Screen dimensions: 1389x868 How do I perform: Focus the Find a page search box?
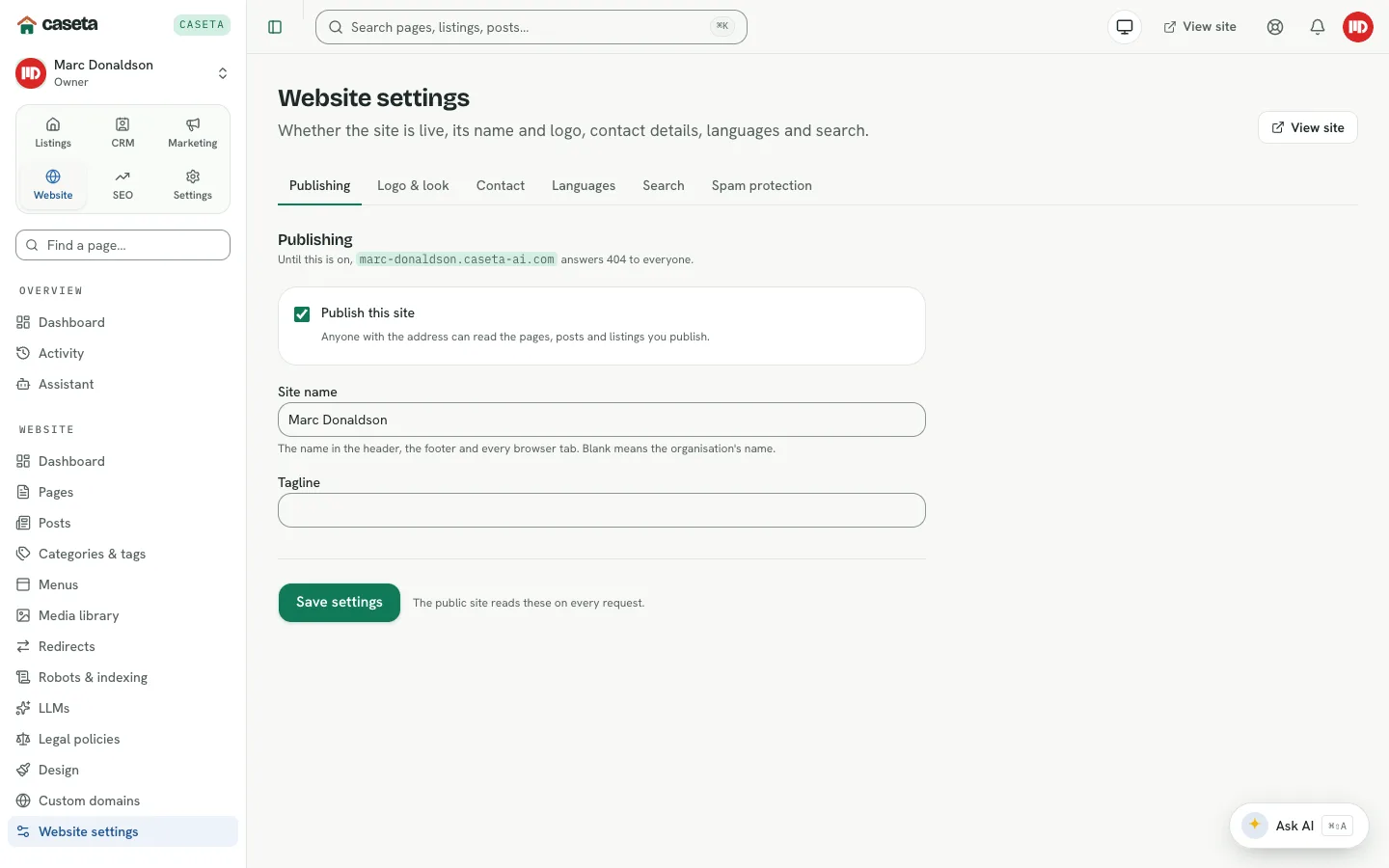tap(123, 245)
